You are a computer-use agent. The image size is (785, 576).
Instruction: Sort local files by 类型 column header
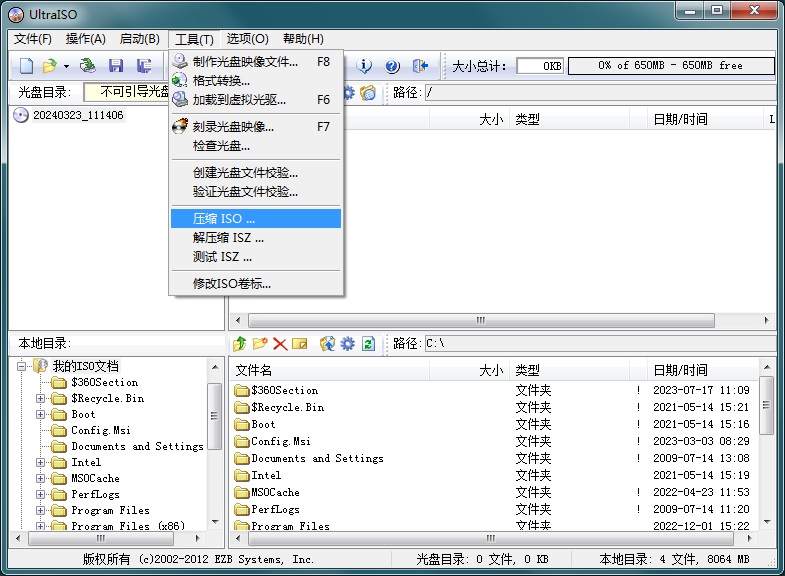(x=569, y=370)
